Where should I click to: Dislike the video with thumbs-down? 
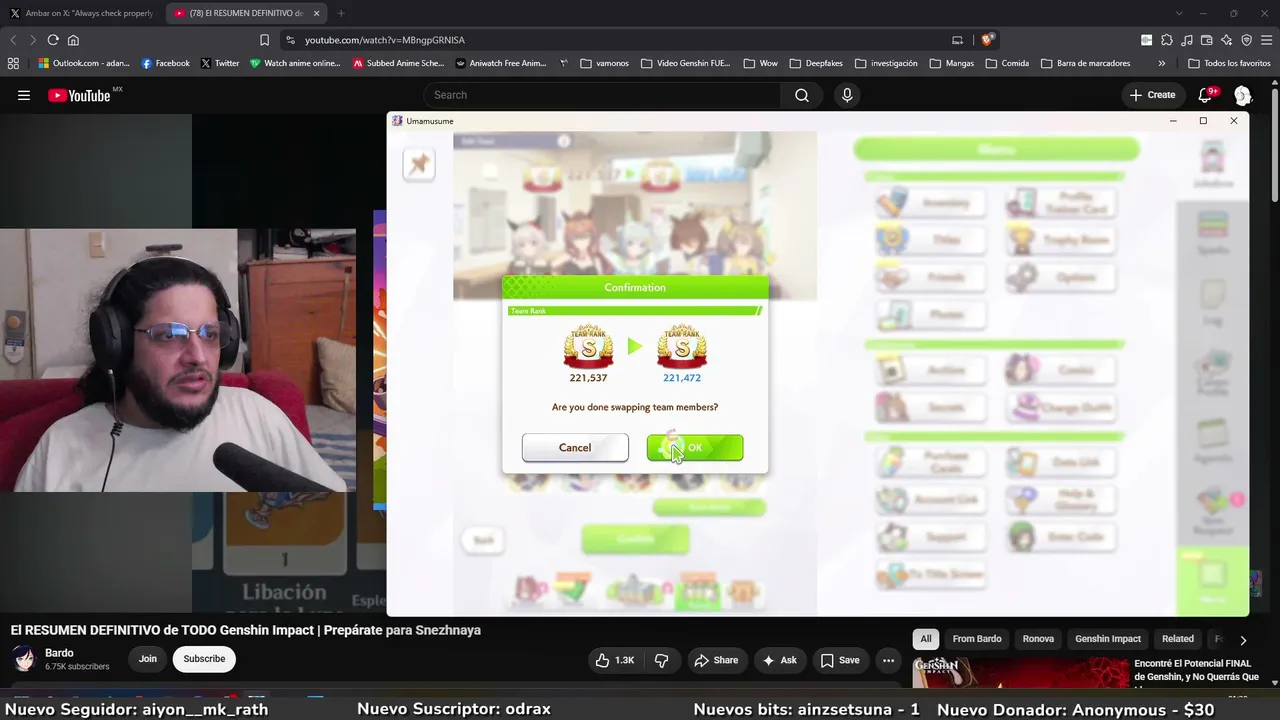(661, 660)
